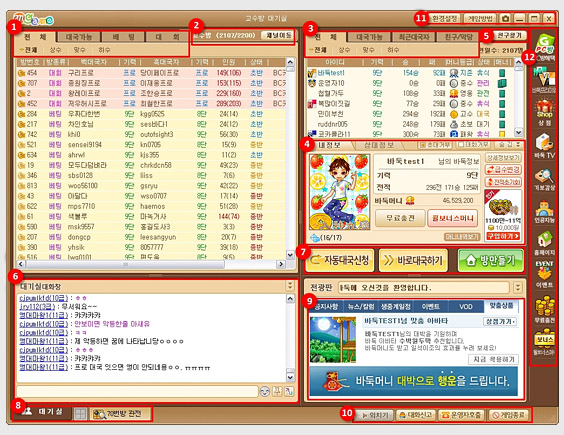Click the 게임종료 exit game button
This screenshot has height=435, width=564.
coord(510,415)
